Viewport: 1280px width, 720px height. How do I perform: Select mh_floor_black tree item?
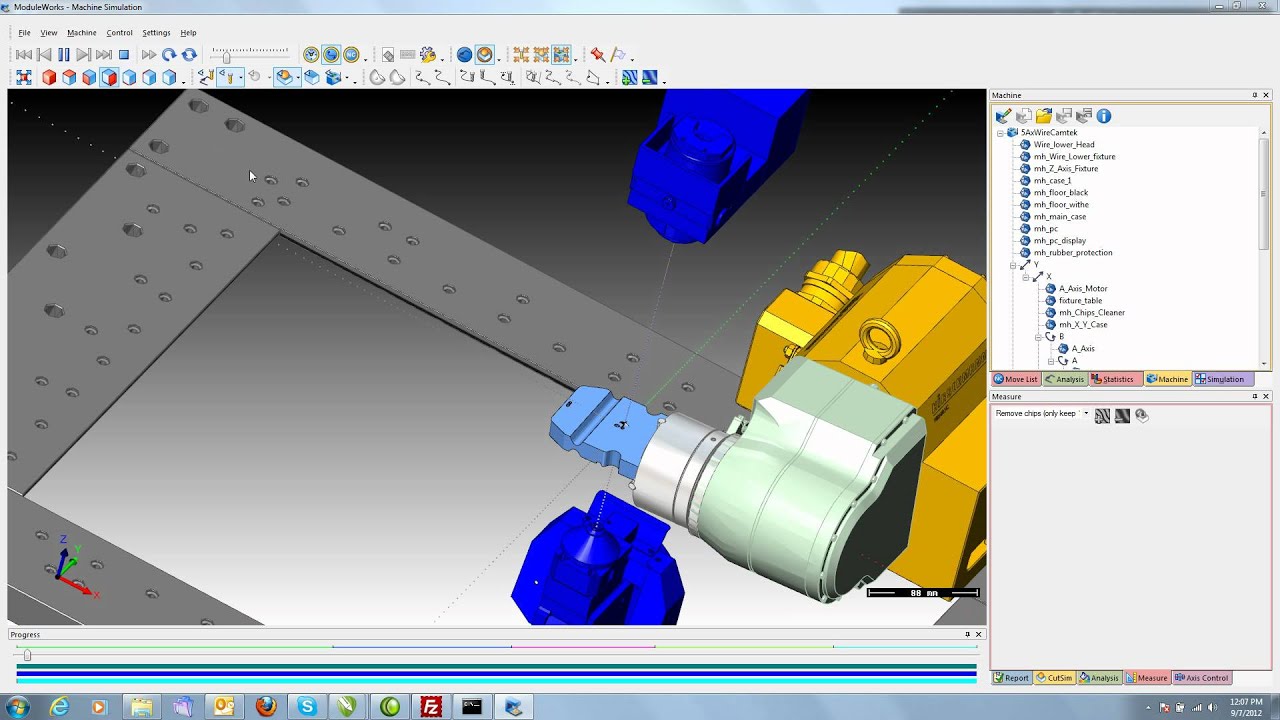(x=1061, y=193)
